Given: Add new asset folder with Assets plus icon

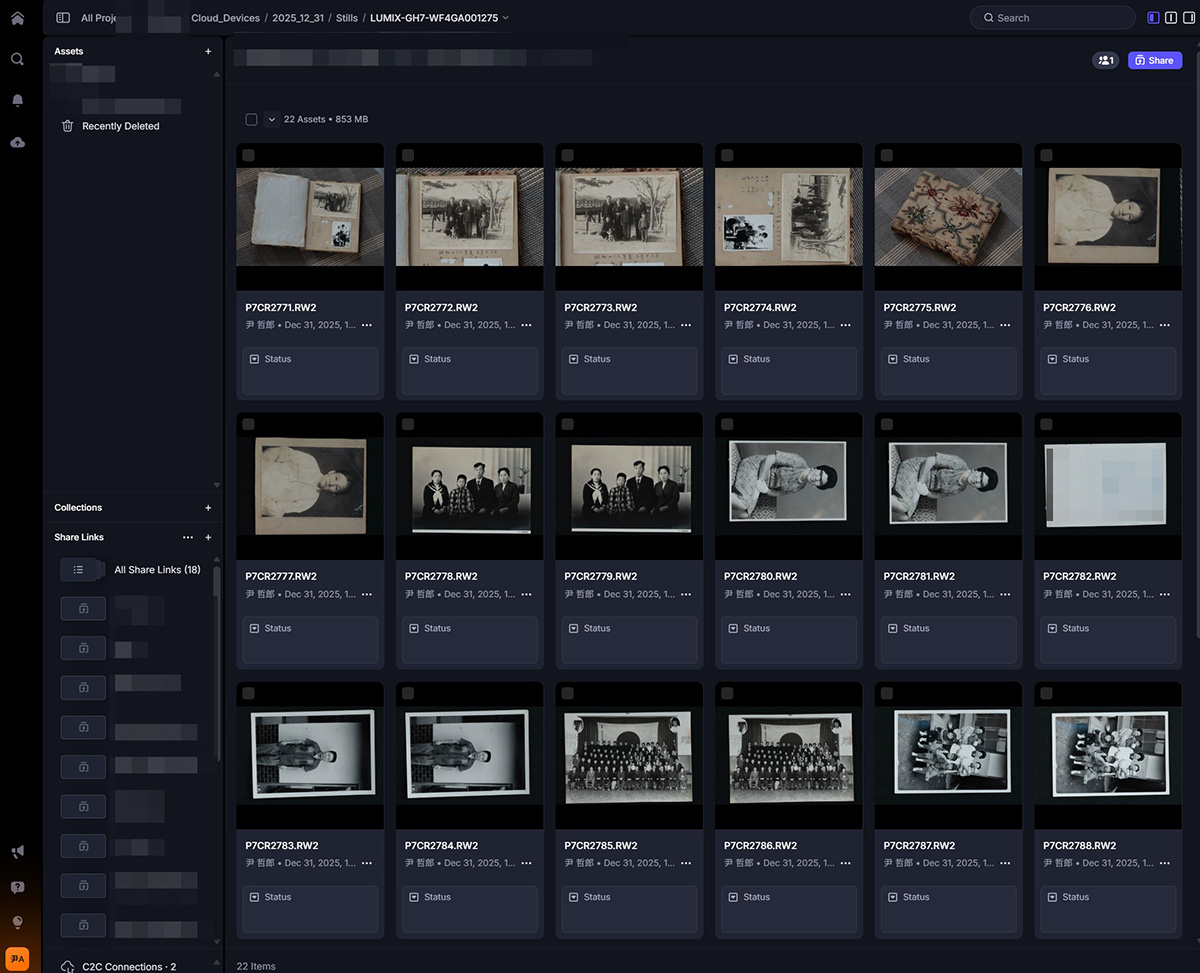Looking at the screenshot, I should pyautogui.click(x=208, y=51).
